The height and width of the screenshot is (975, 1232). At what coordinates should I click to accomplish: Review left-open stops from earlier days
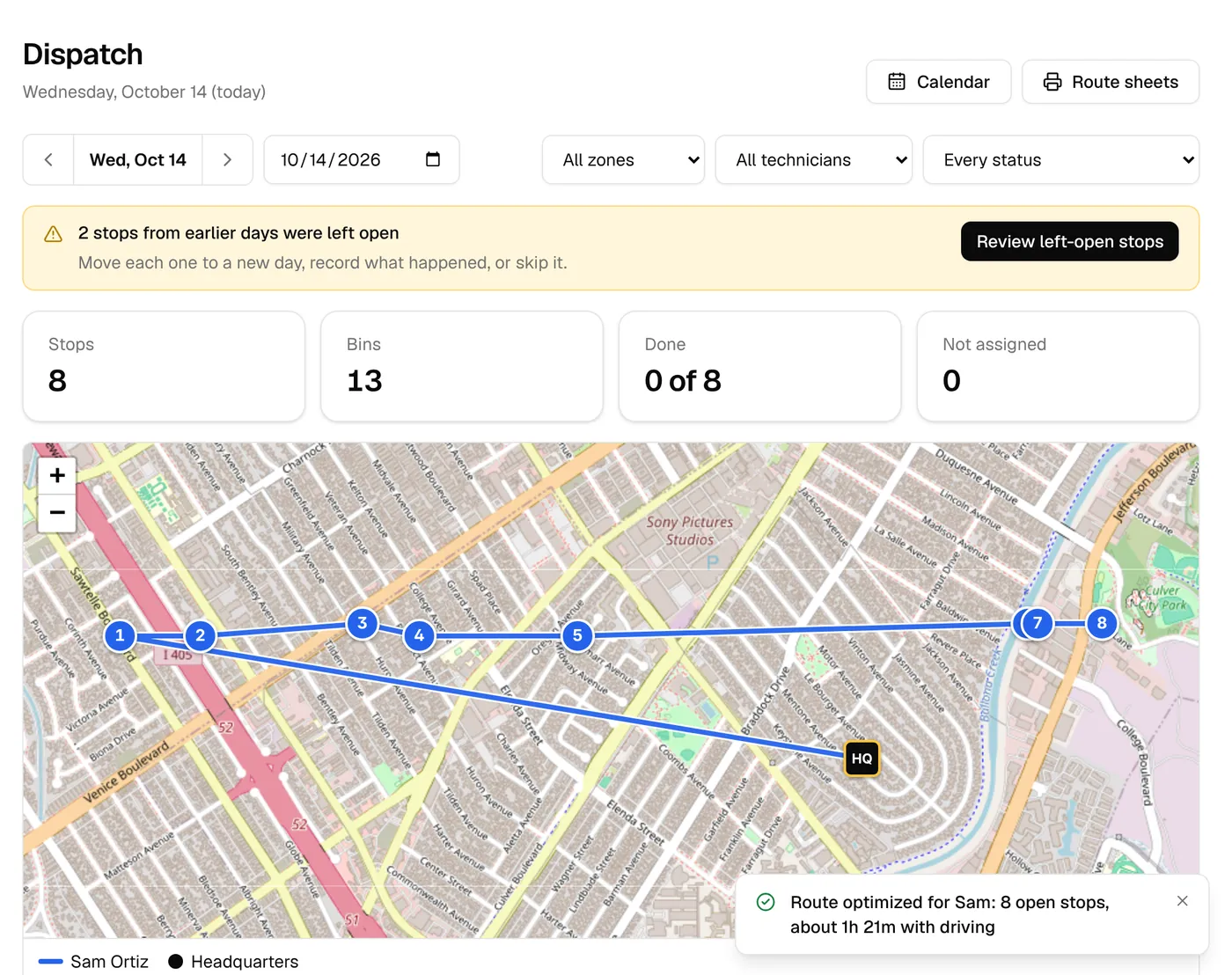[x=1069, y=241]
